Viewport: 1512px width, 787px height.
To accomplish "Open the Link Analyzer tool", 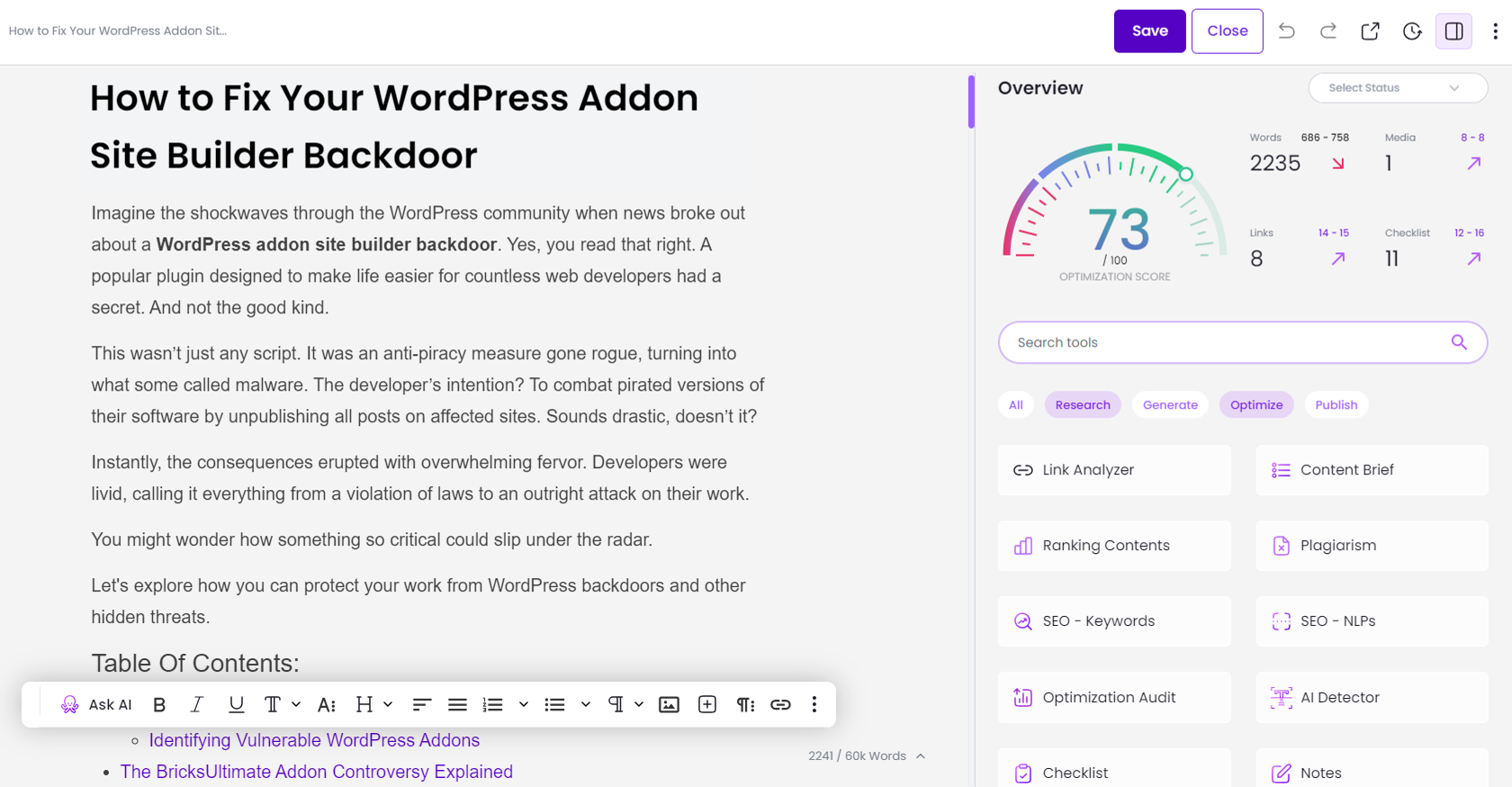I will point(1114,470).
